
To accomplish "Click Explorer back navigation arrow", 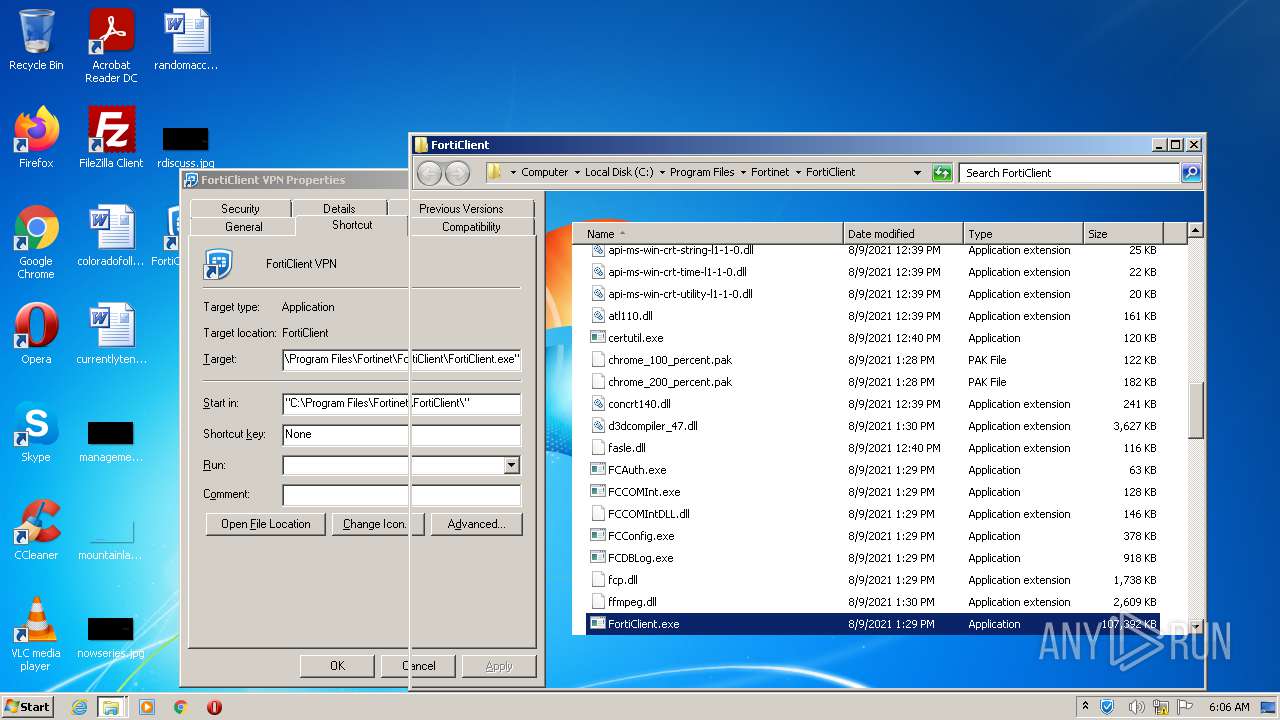I will click(x=430, y=173).
